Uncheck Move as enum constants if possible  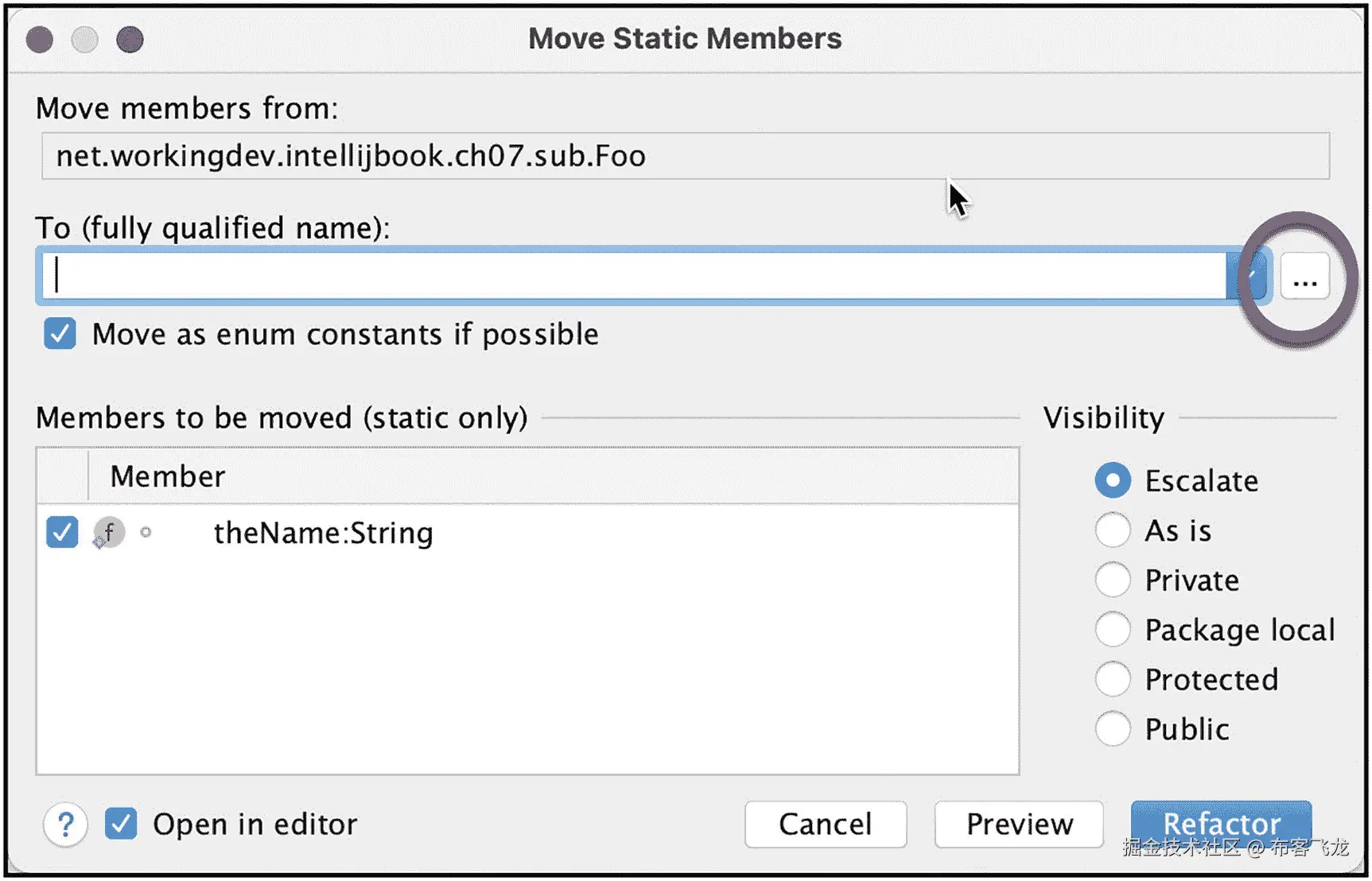pyautogui.click(x=60, y=334)
